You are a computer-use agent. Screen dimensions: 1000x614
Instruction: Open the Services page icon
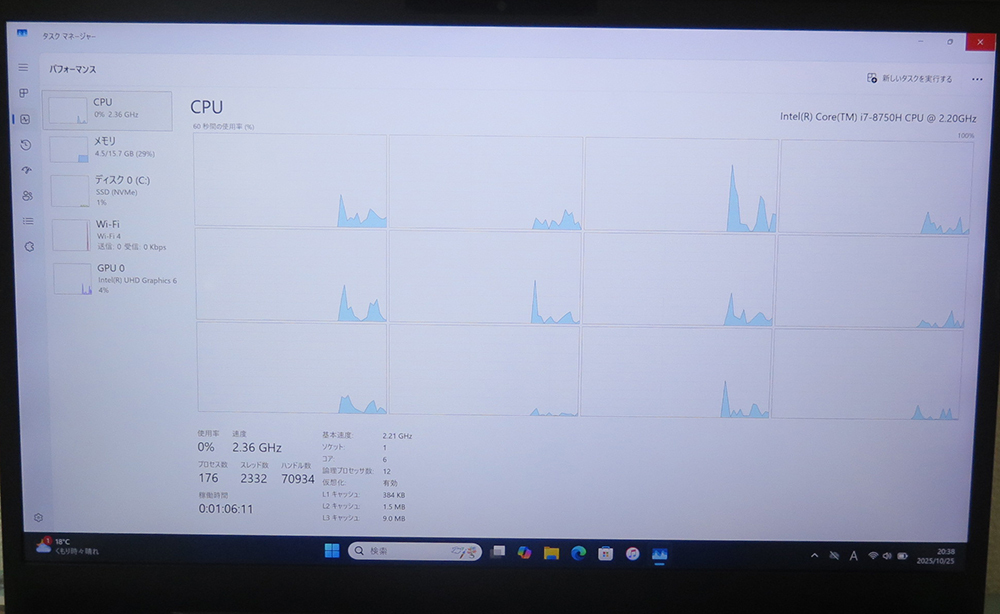(29, 247)
